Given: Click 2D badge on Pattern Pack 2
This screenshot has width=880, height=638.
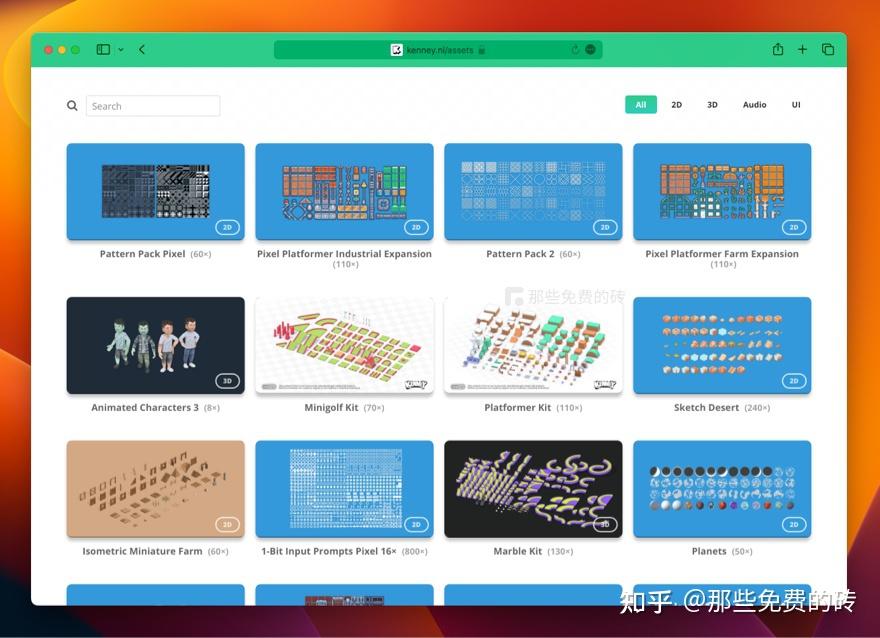Looking at the screenshot, I should click(x=605, y=227).
